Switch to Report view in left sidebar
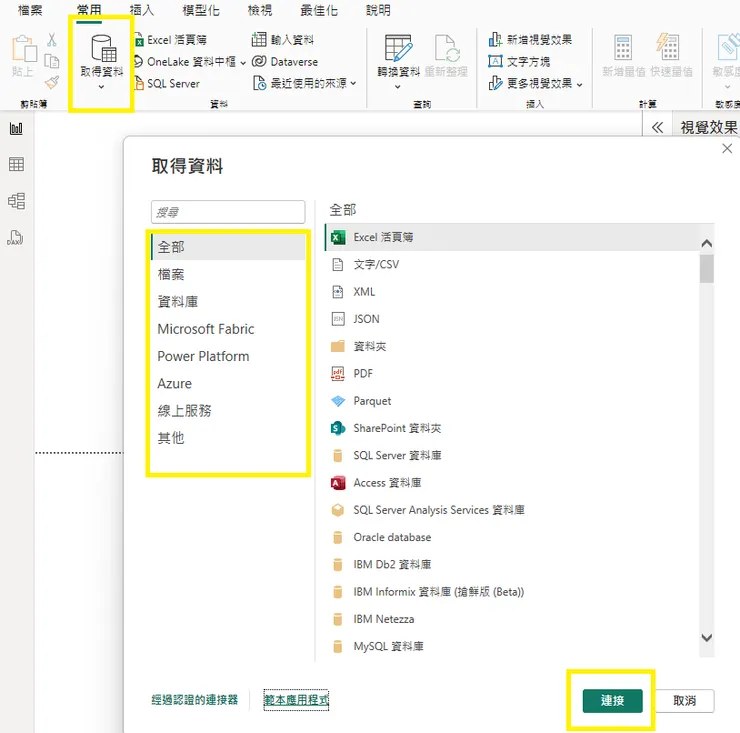This screenshot has height=733, width=740. click(16, 128)
